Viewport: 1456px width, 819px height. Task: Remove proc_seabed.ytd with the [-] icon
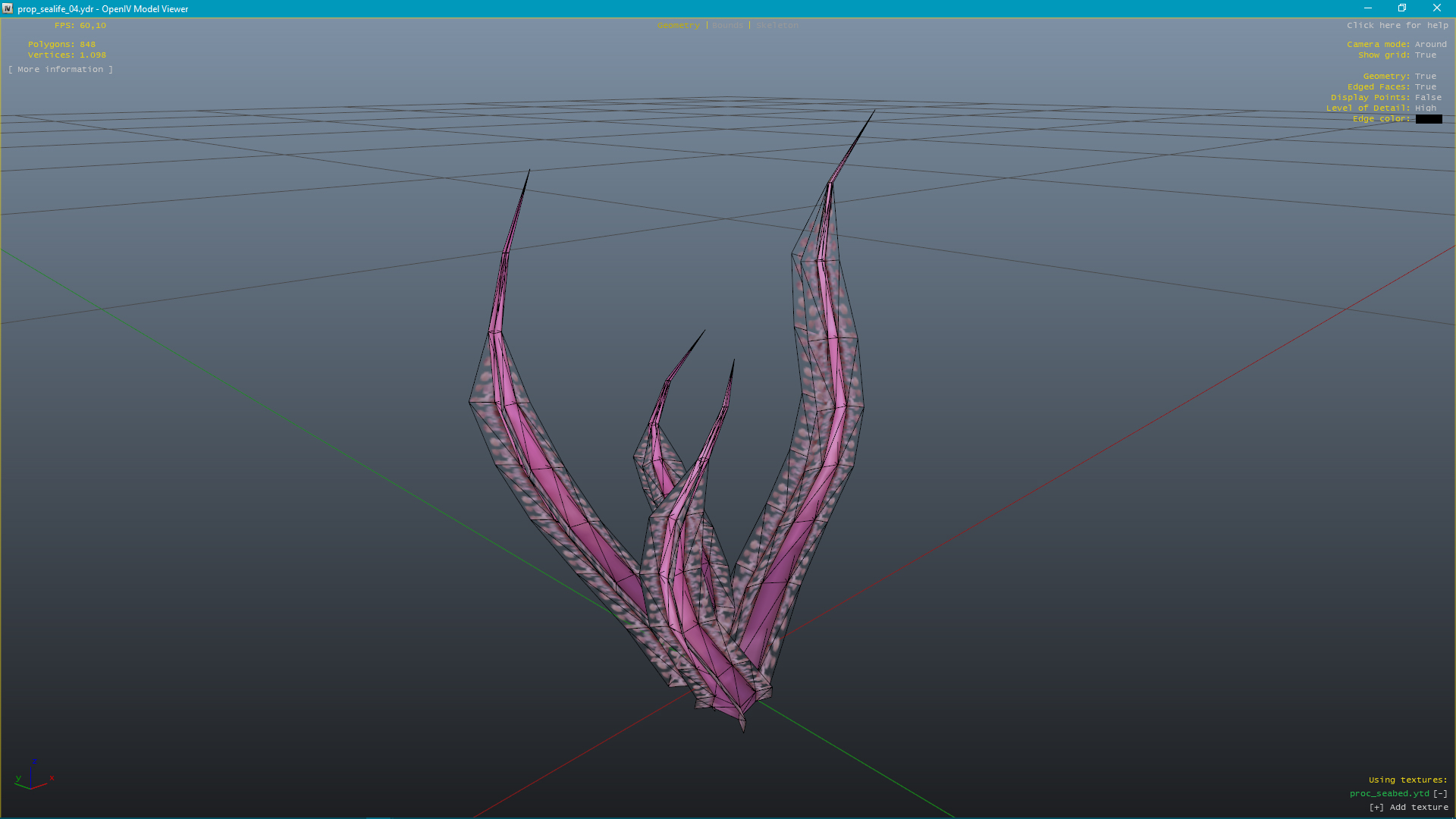click(x=1440, y=793)
